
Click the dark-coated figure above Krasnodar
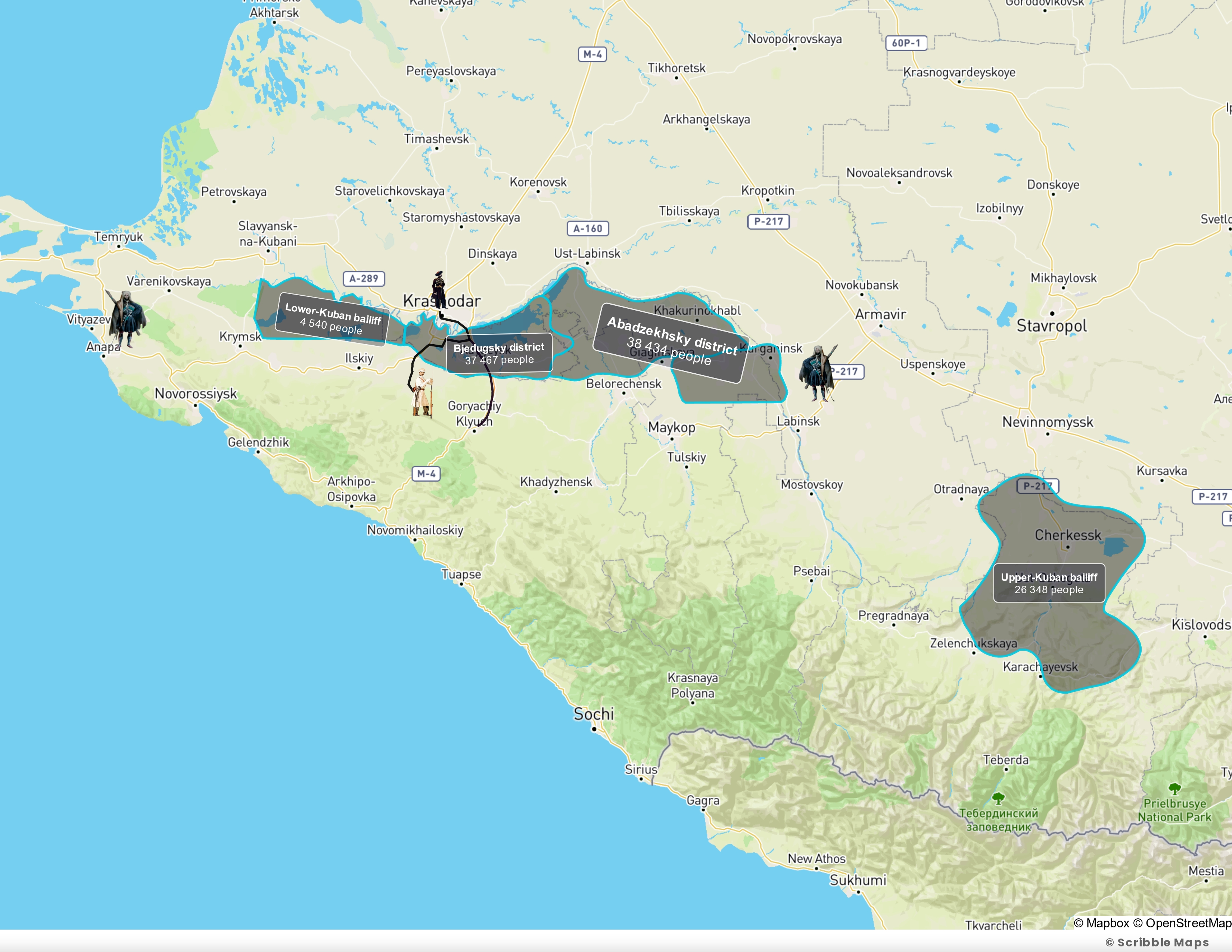point(439,289)
